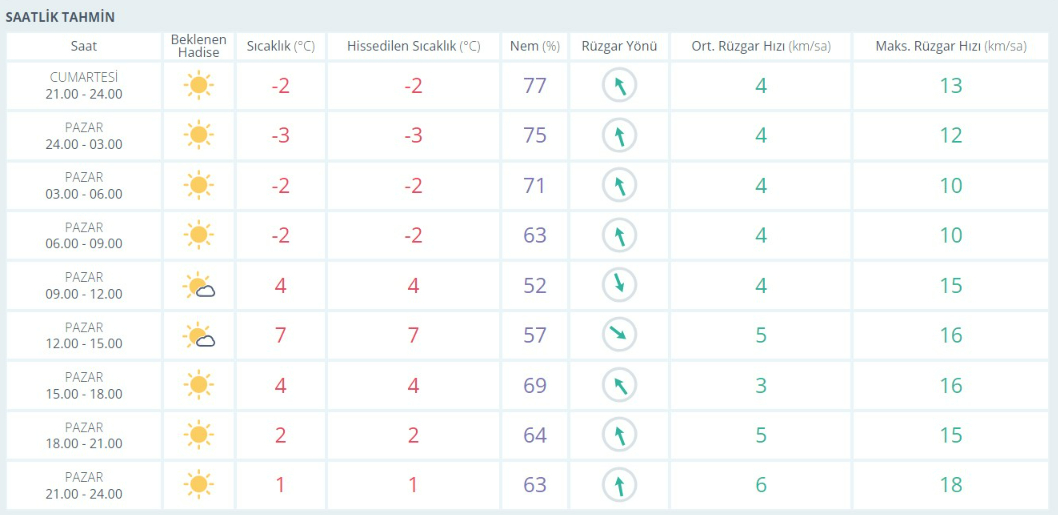Click the SAATLİK TAHMİN section title
1058x515 pixels.
click(60, 17)
